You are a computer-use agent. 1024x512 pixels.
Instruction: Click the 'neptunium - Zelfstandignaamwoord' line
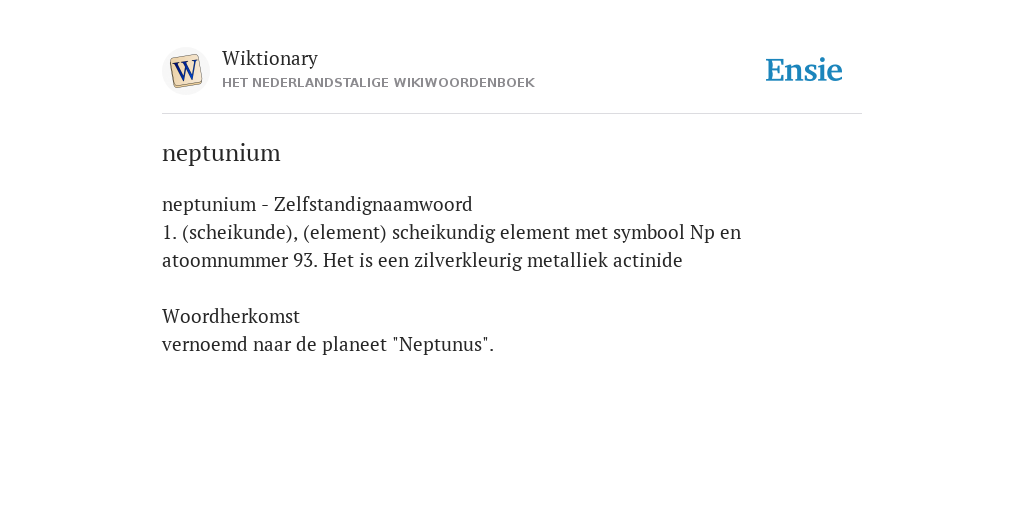pyautogui.click(x=317, y=204)
